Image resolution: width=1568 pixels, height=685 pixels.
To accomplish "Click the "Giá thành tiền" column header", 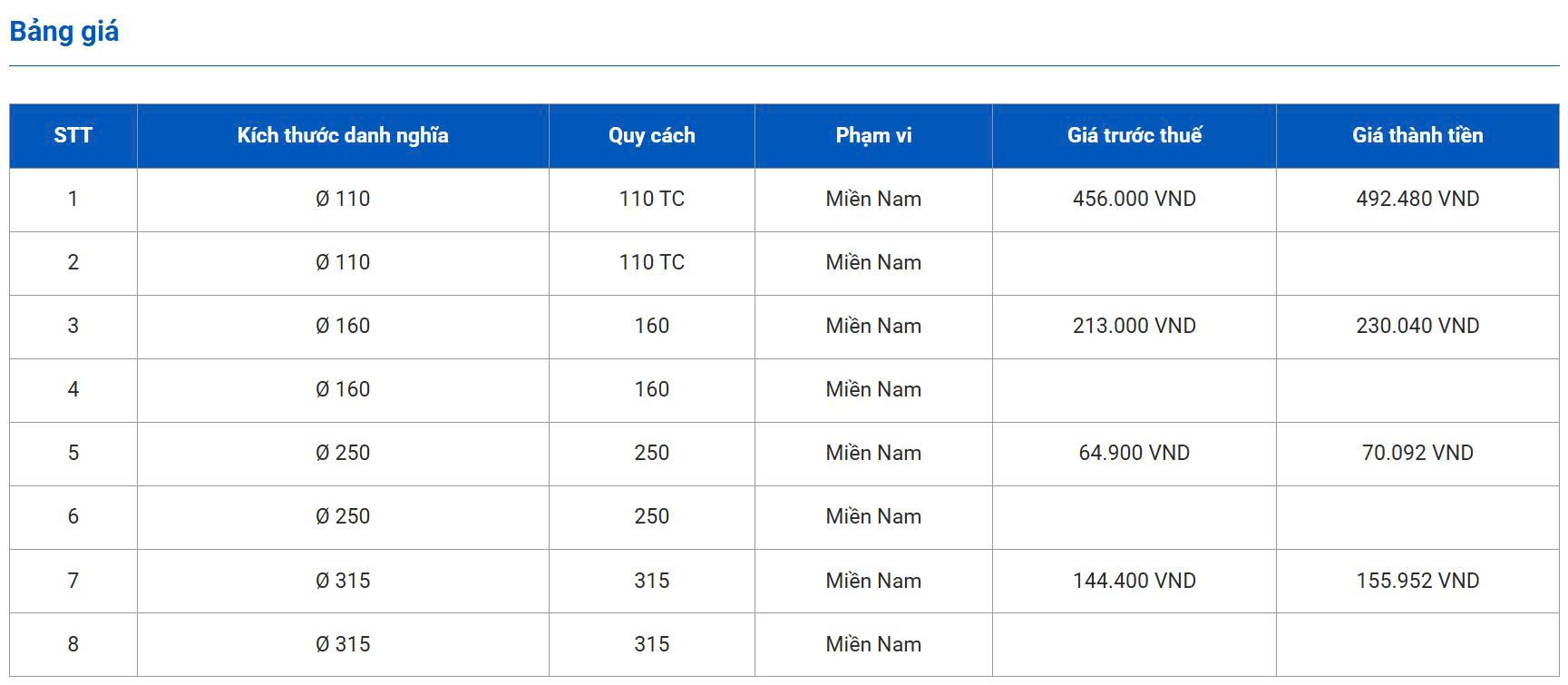I will (x=1417, y=136).
